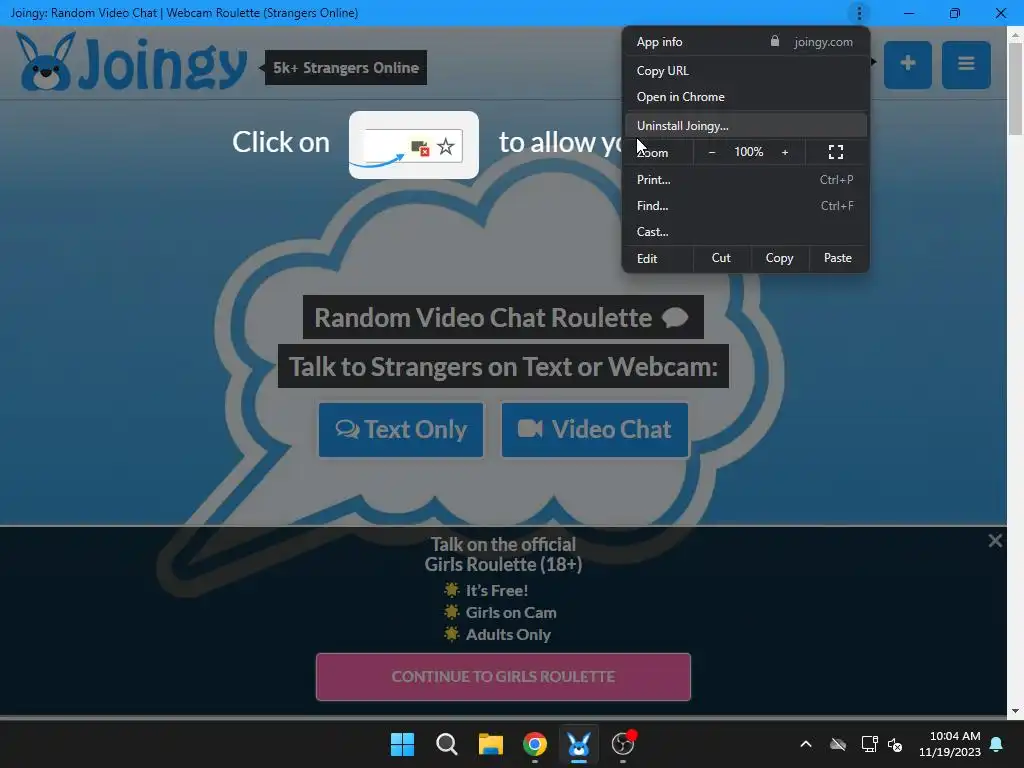Choose Find... in the menu

[x=746, y=206]
